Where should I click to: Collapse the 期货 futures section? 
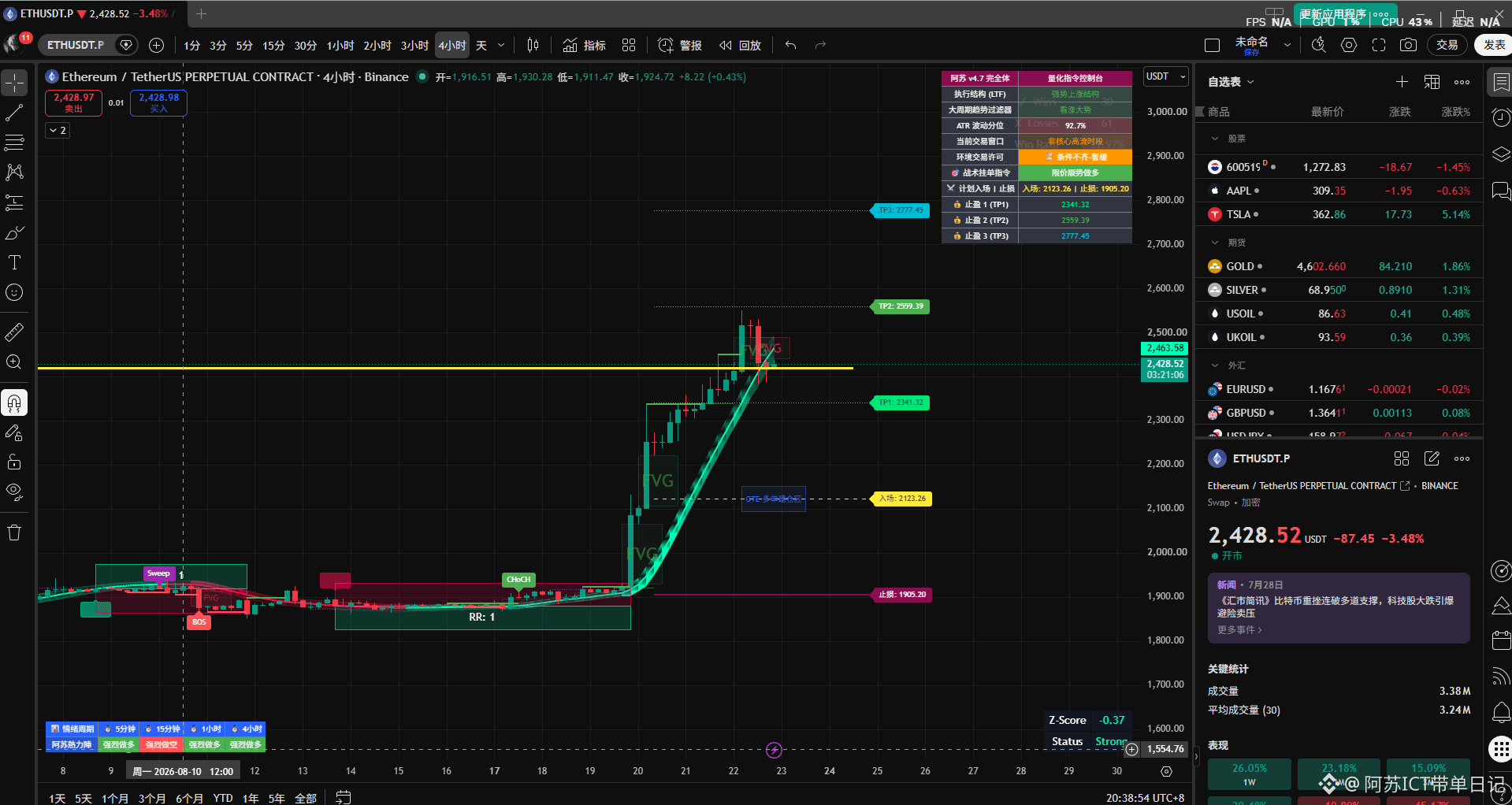tap(1215, 243)
